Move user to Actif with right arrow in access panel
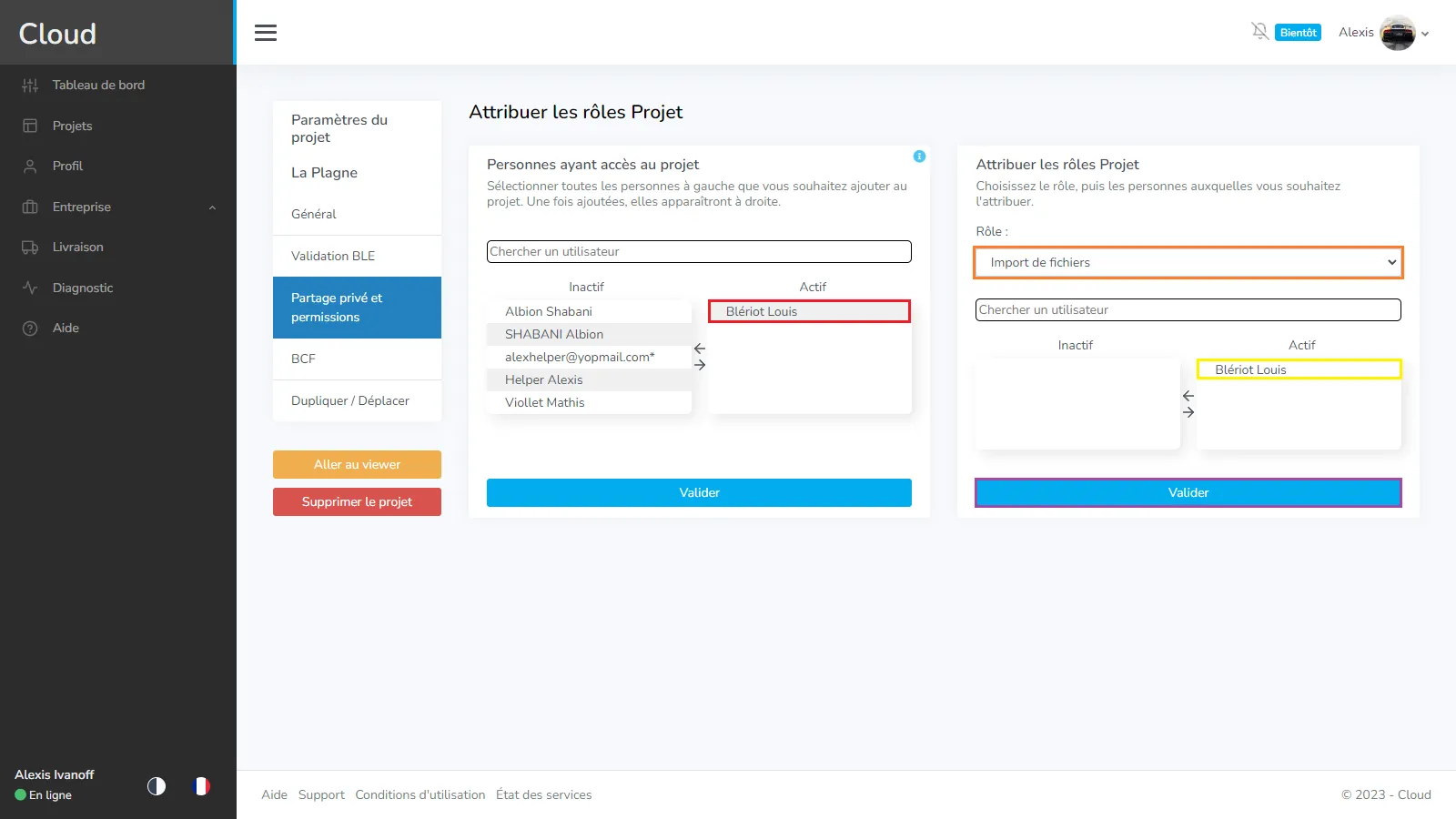Image resolution: width=1456 pixels, height=819 pixels. tap(700, 365)
